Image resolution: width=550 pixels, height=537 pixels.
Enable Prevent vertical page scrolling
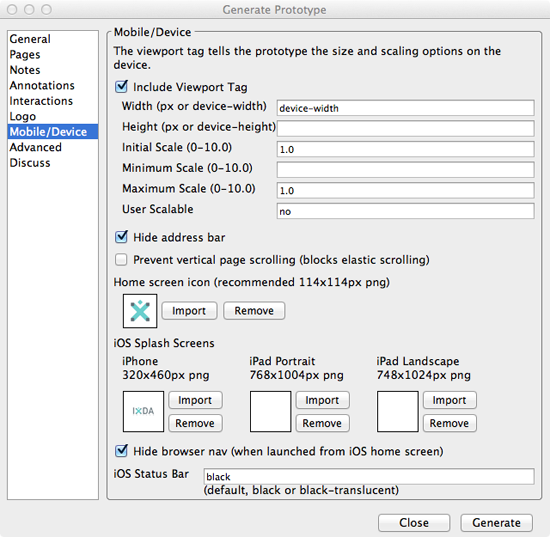coord(121,260)
